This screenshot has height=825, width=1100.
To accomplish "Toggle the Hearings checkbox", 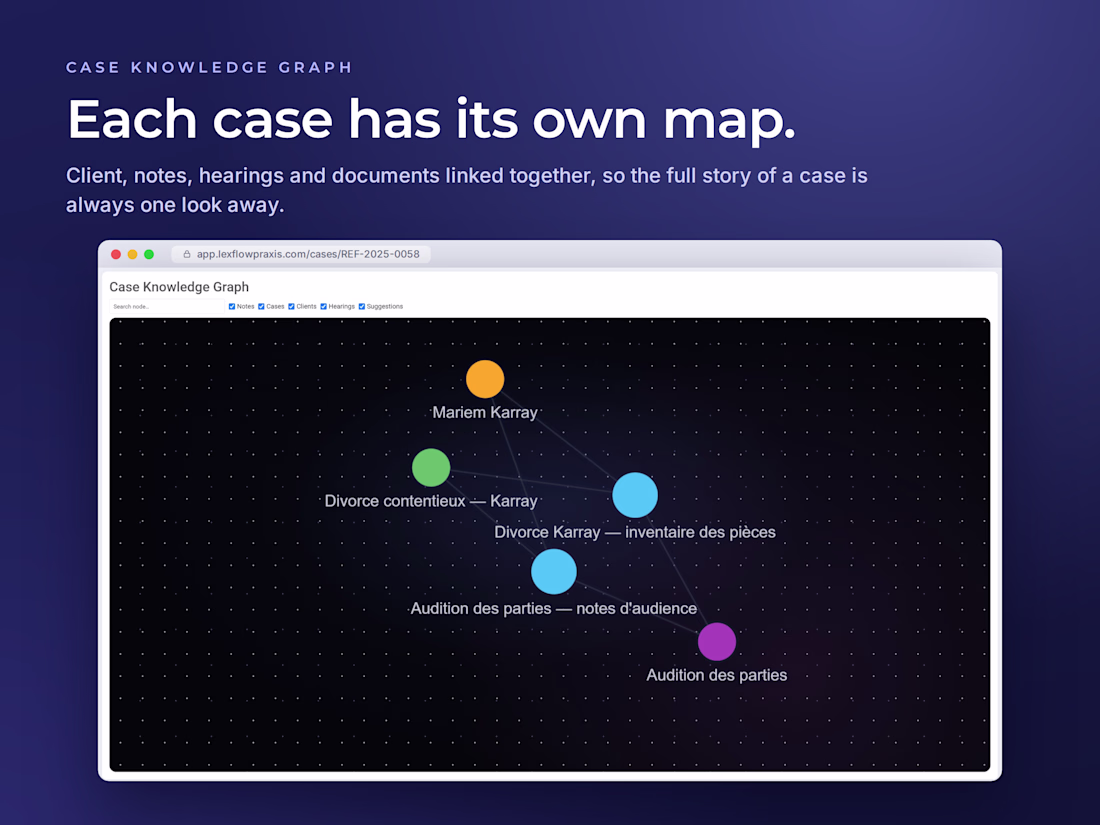I will tap(323, 307).
